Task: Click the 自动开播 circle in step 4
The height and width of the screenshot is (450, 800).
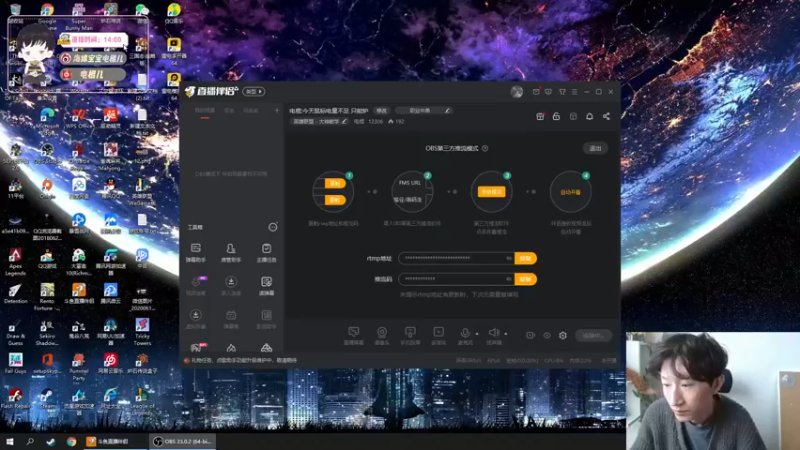Action: click(570, 192)
